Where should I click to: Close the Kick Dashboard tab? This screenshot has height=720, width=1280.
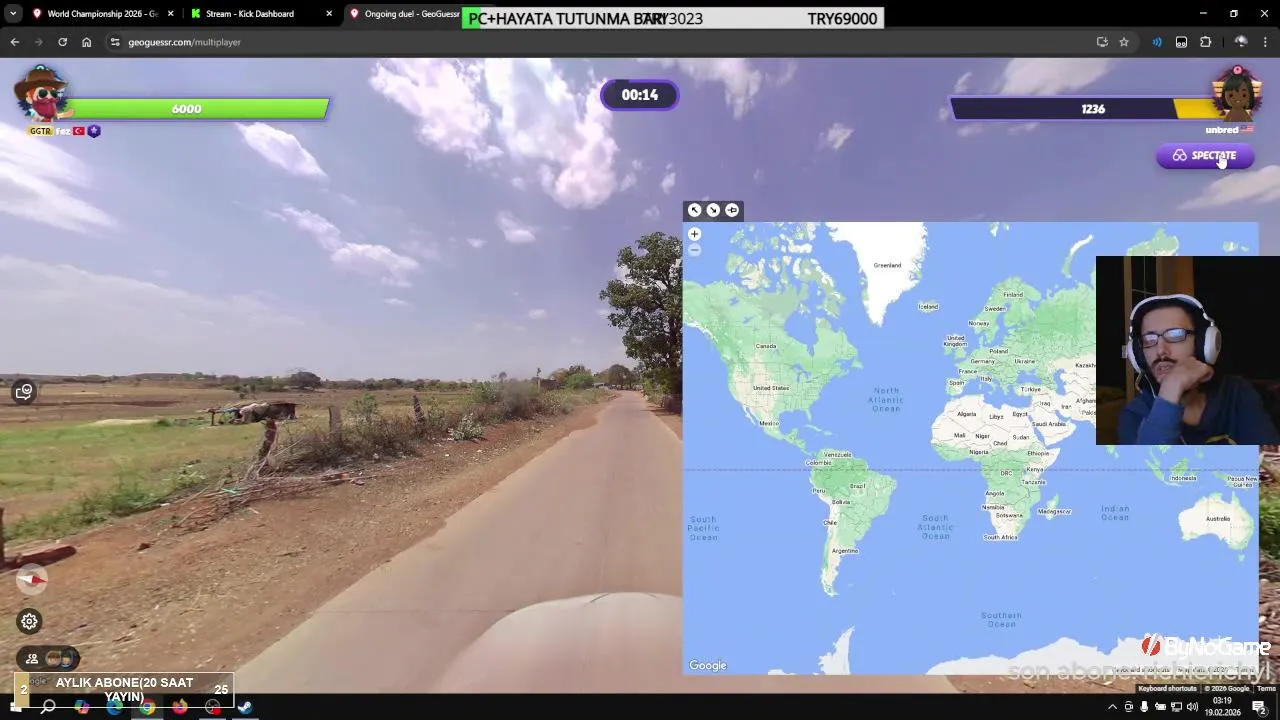[x=329, y=14]
